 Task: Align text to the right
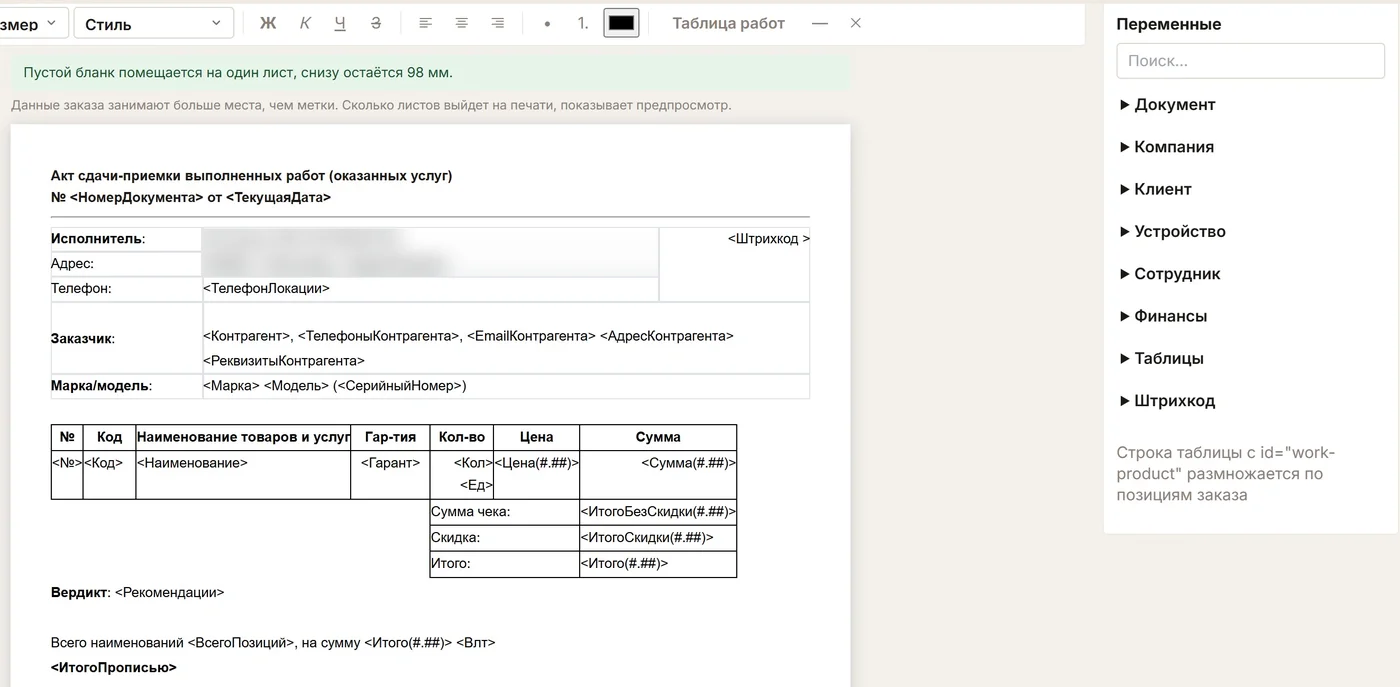click(x=498, y=23)
